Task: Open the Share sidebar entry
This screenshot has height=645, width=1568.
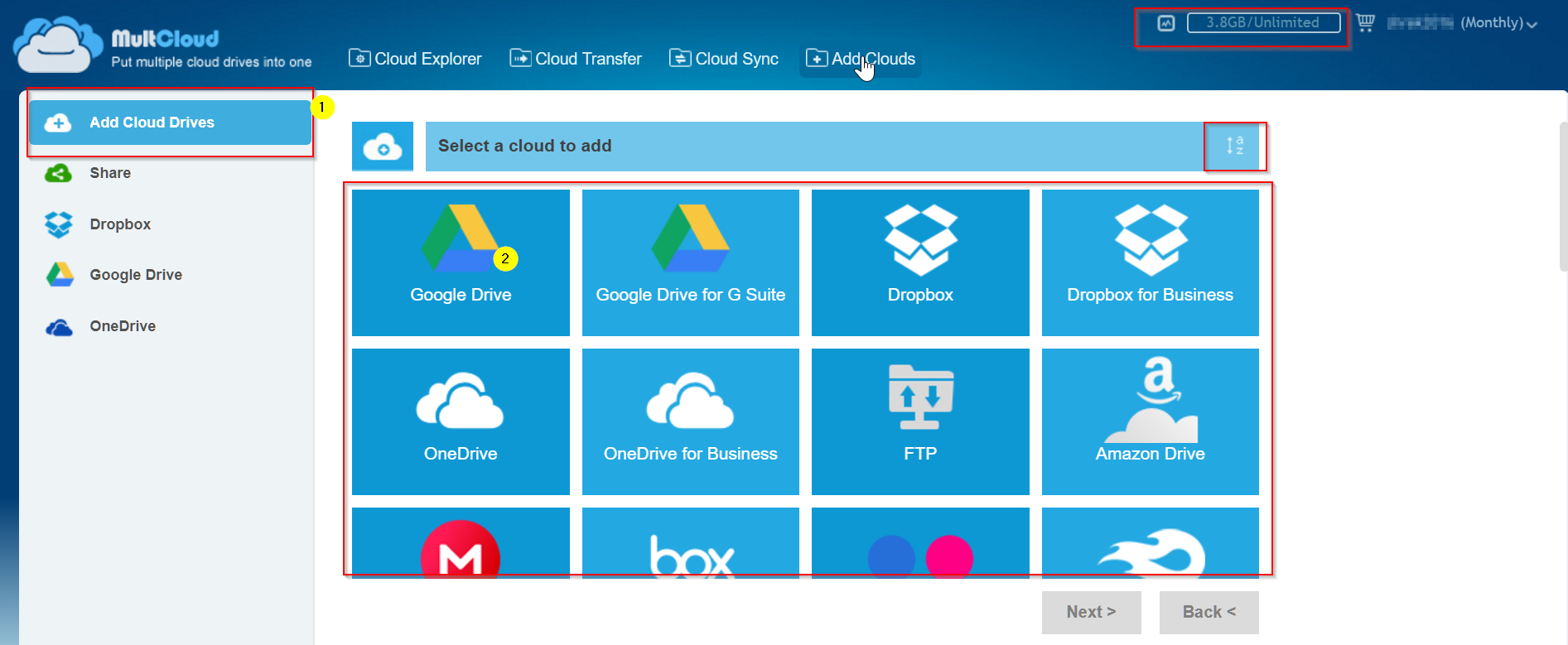Action: pos(110,173)
